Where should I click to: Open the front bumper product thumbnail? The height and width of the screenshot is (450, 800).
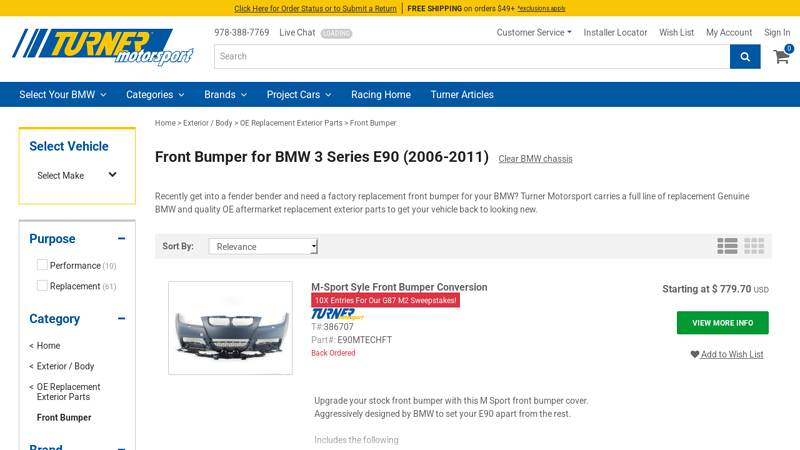230,328
